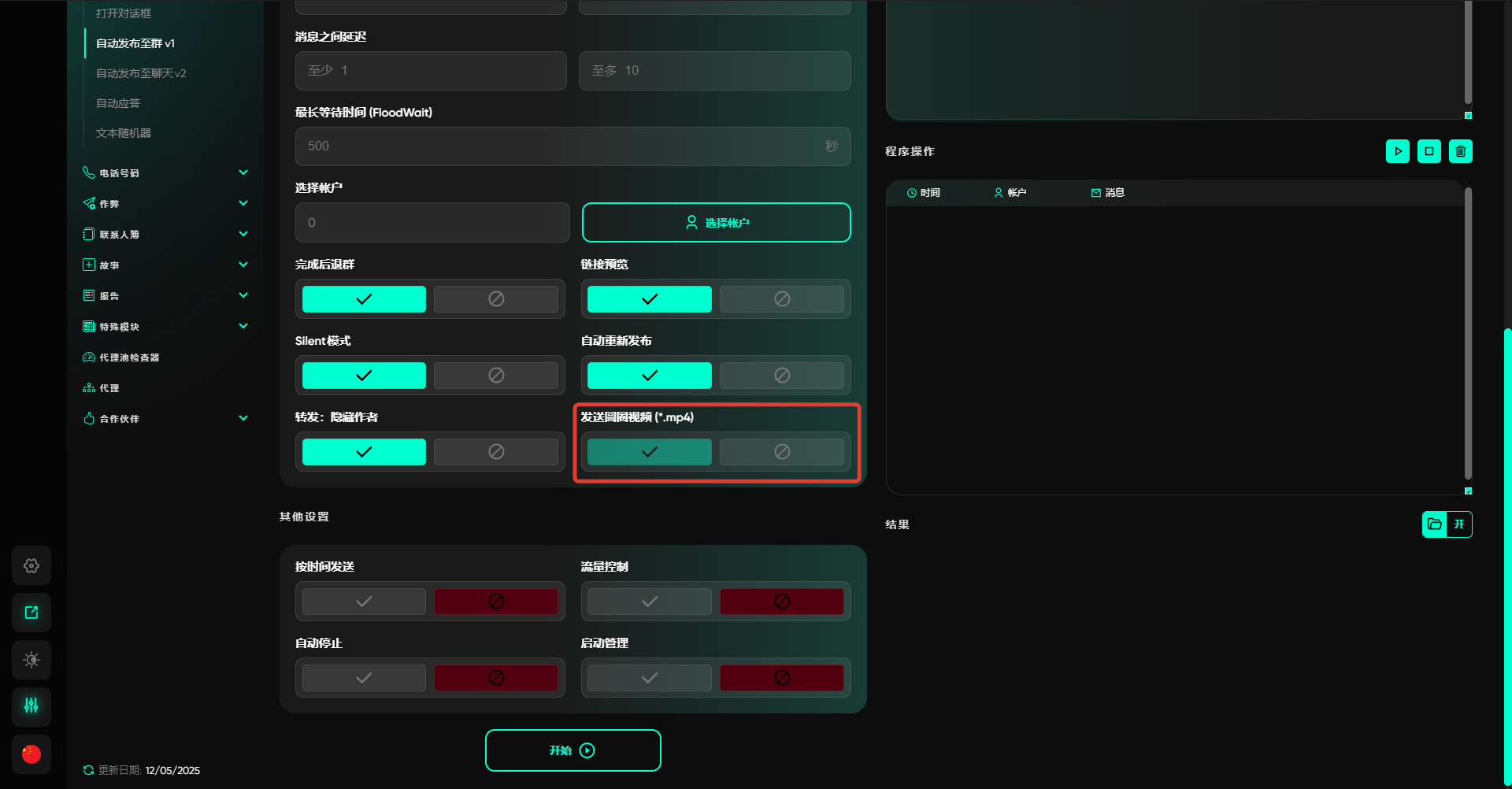The image size is (1512, 789).
Task: Select 文本随机器 in the sidebar
Action: click(x=124, y=133)
